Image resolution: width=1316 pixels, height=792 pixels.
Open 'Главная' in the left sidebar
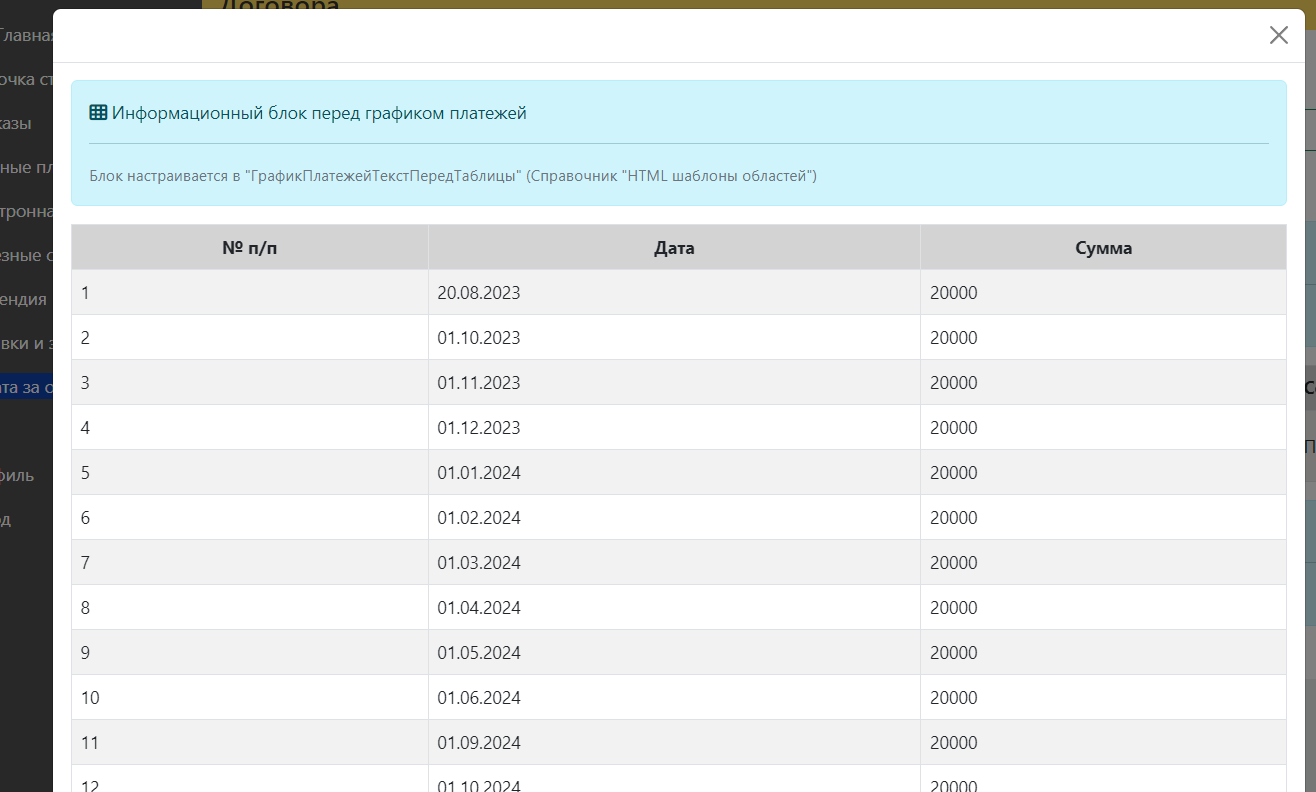[26, 36]
